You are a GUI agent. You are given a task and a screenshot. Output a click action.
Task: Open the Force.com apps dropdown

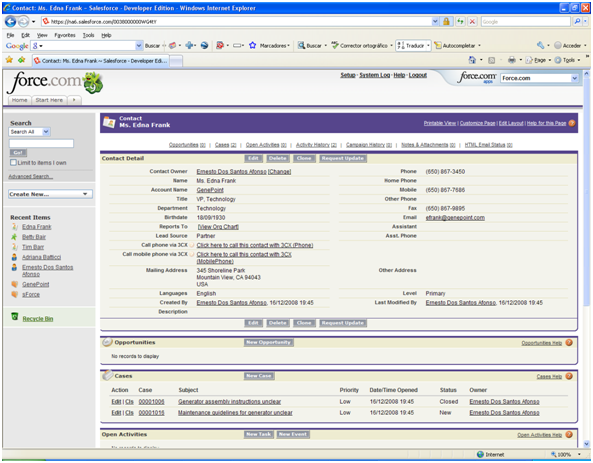(540, 78)
